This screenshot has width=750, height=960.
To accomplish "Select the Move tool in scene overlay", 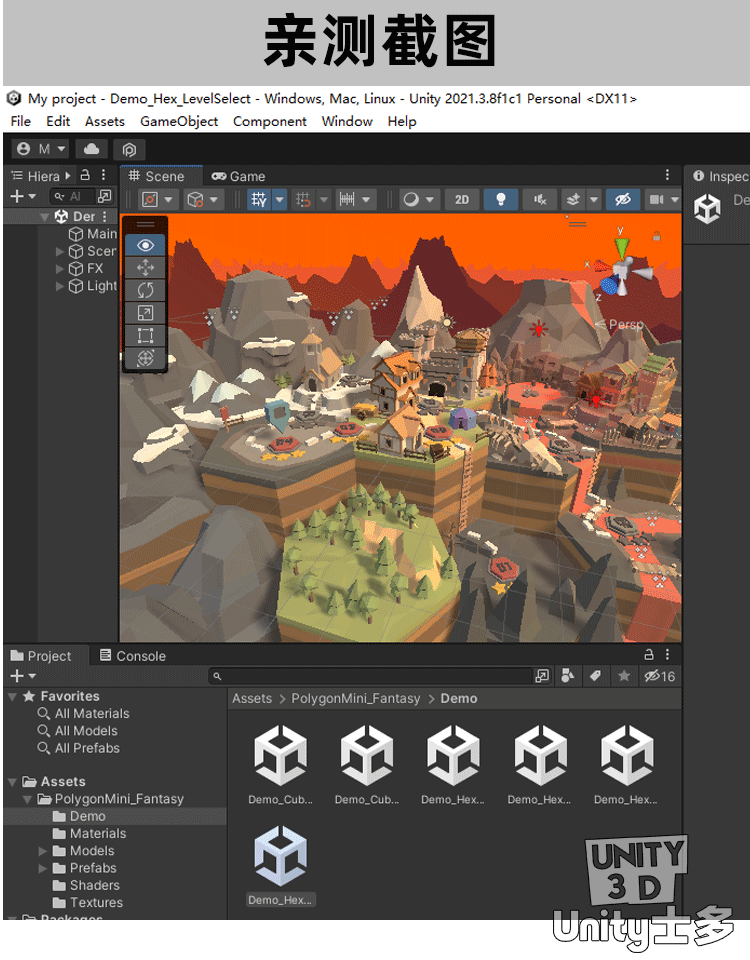I will pyautogui.click(x=146, y=267).
